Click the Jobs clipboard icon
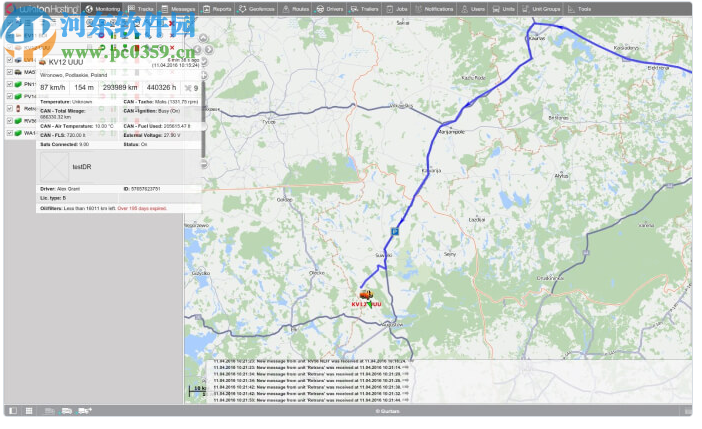This screenshot has width=702, height=429. 390,9
